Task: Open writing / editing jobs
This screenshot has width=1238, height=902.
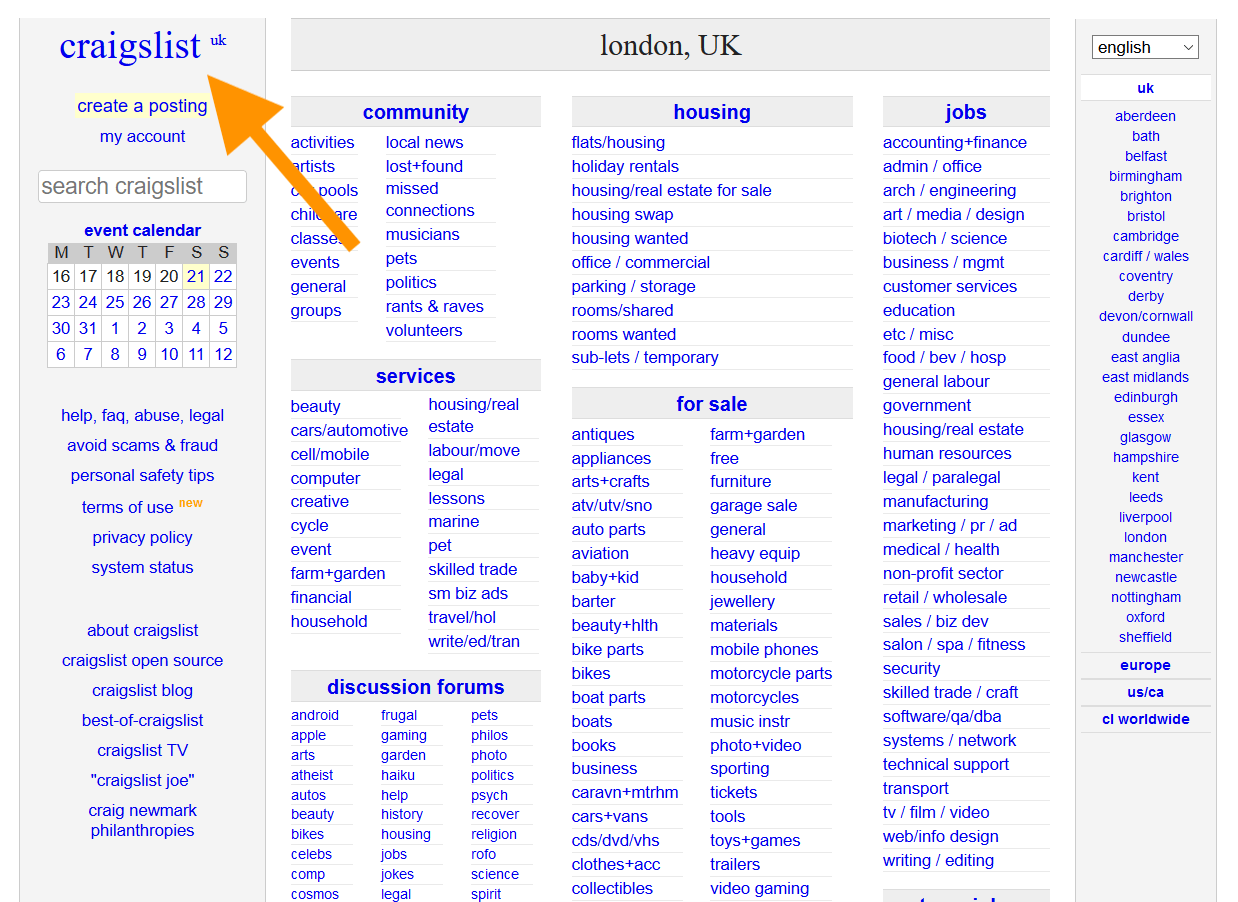Action: (x=938, y=860)
